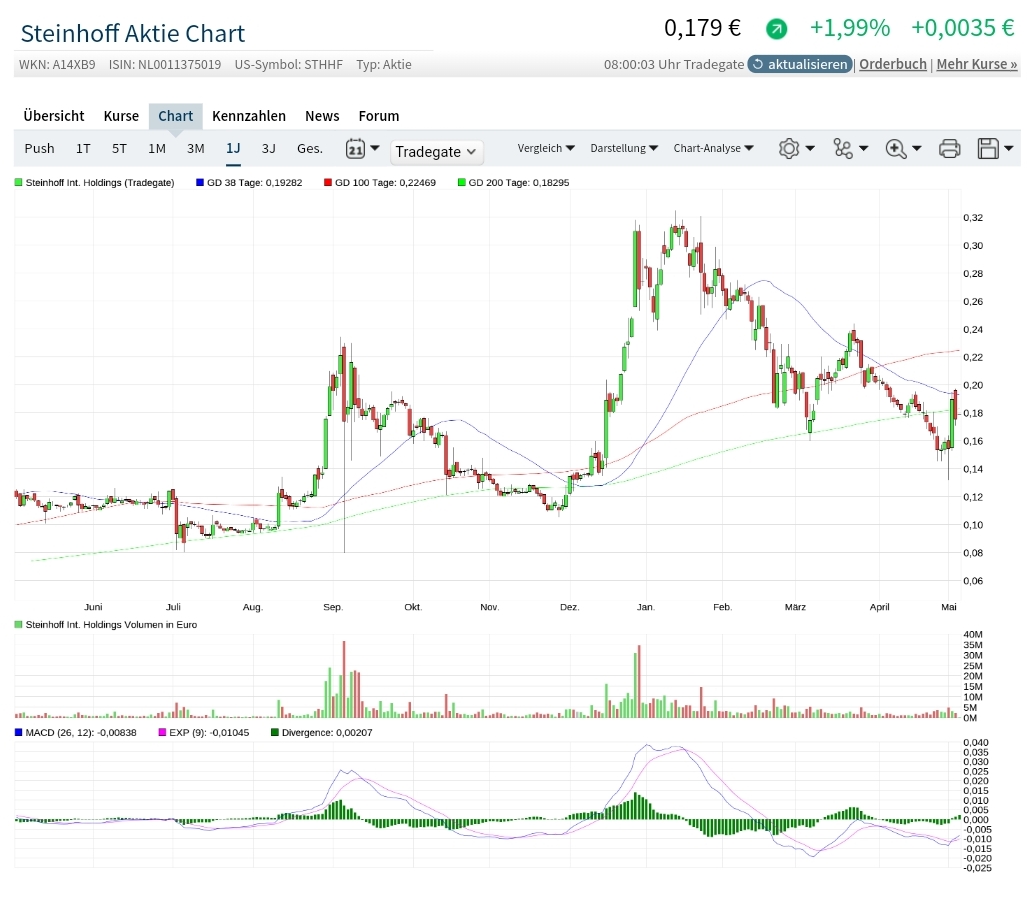1032x899 pixels.
Task: Open the Vergleich dropdown menu
Action: pos(546,148)
